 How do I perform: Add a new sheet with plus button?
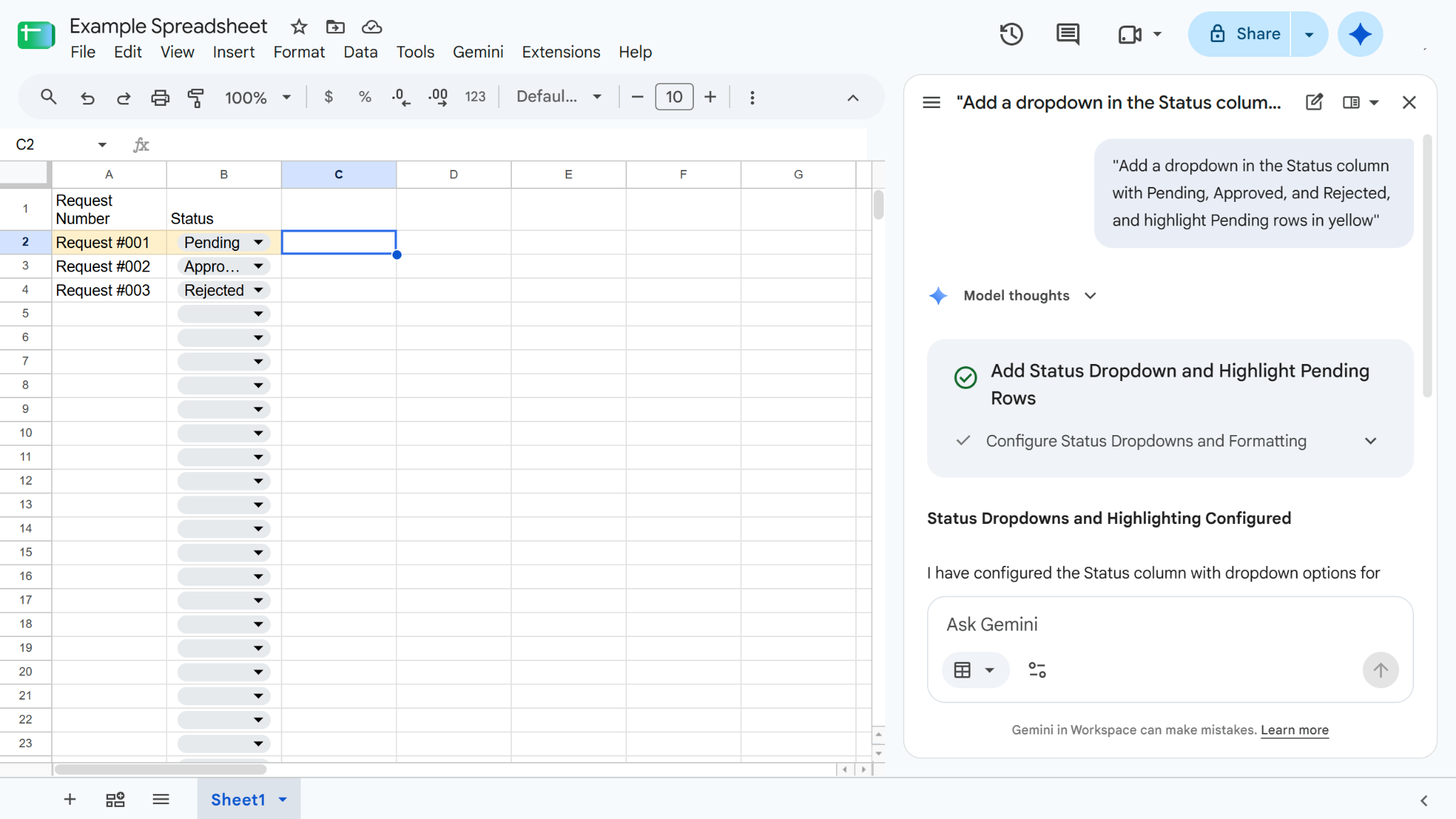[x=70, y=800]
